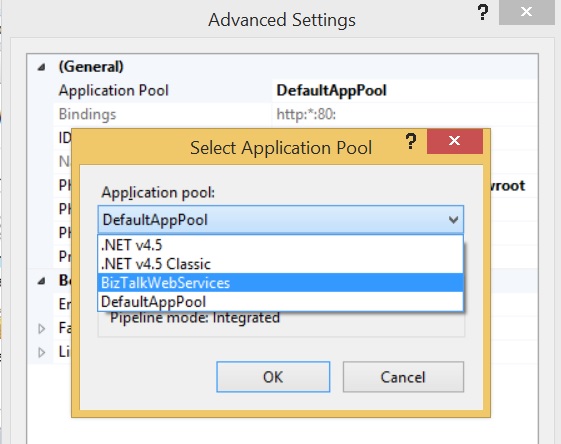Image resolution: width=561 pixels, height=444 pixels.
Task: Select DefaultAppPool in dropdown list
Action: pos(280,302)
